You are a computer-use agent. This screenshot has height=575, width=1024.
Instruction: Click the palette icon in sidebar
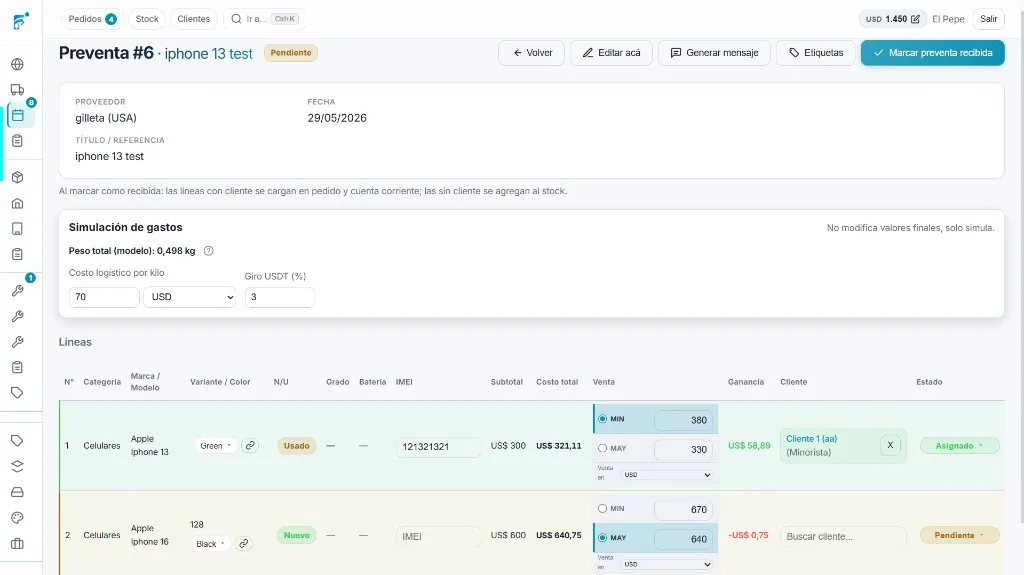pyautogui.click(x=18, y=518)
